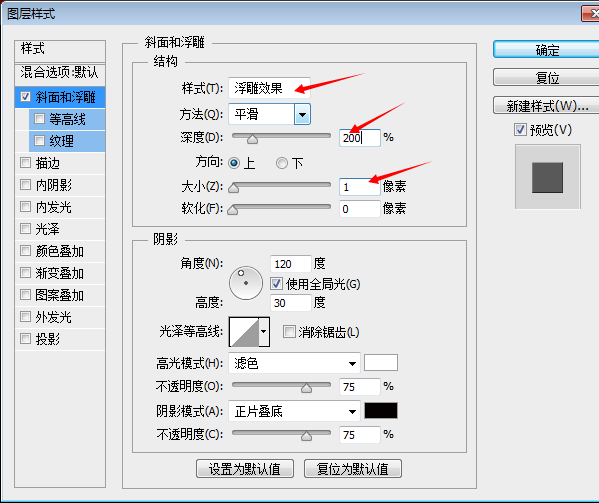Open the 样式(T) 浮雕效果 dropdown
This screenshot has height=503, width=599.
click(269, 88)
